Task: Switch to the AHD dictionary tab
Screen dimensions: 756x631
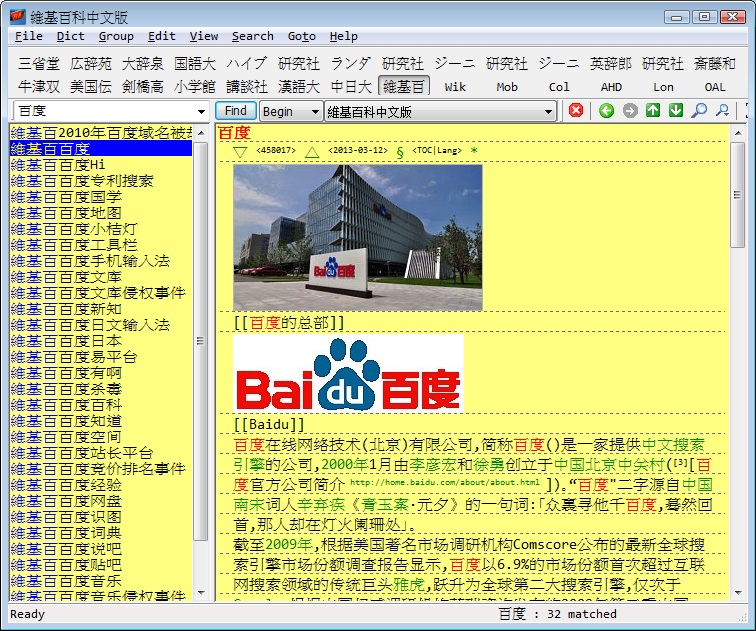Action: (x=611, y=87)
